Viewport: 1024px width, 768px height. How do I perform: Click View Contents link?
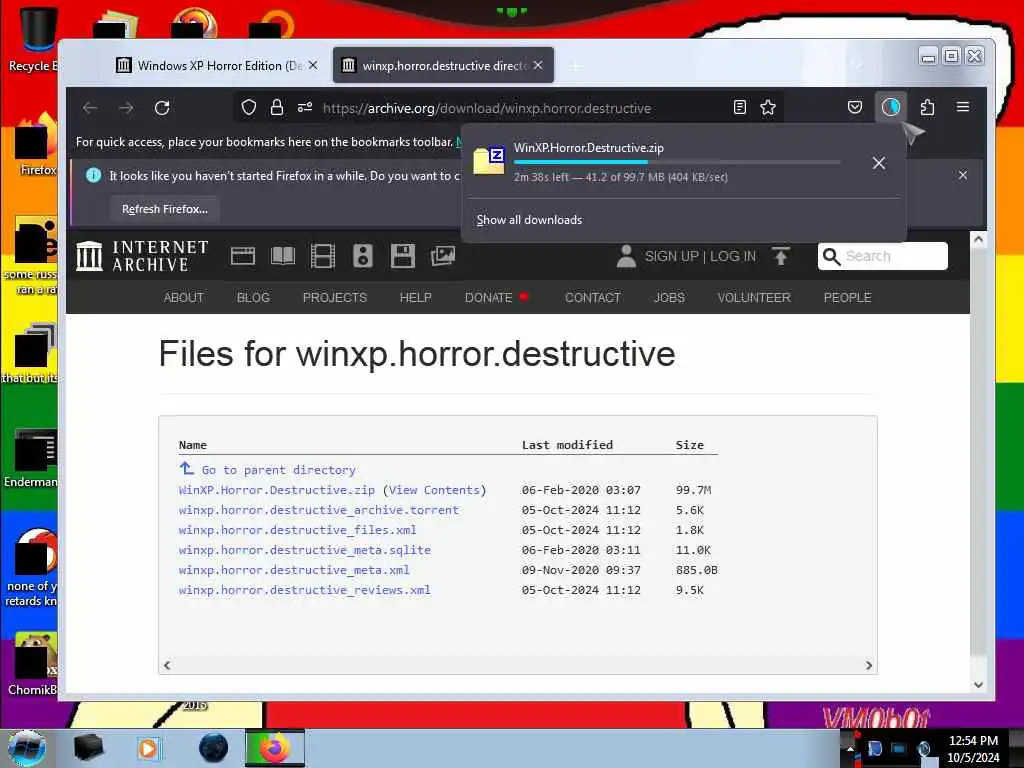tap(434, 490)
